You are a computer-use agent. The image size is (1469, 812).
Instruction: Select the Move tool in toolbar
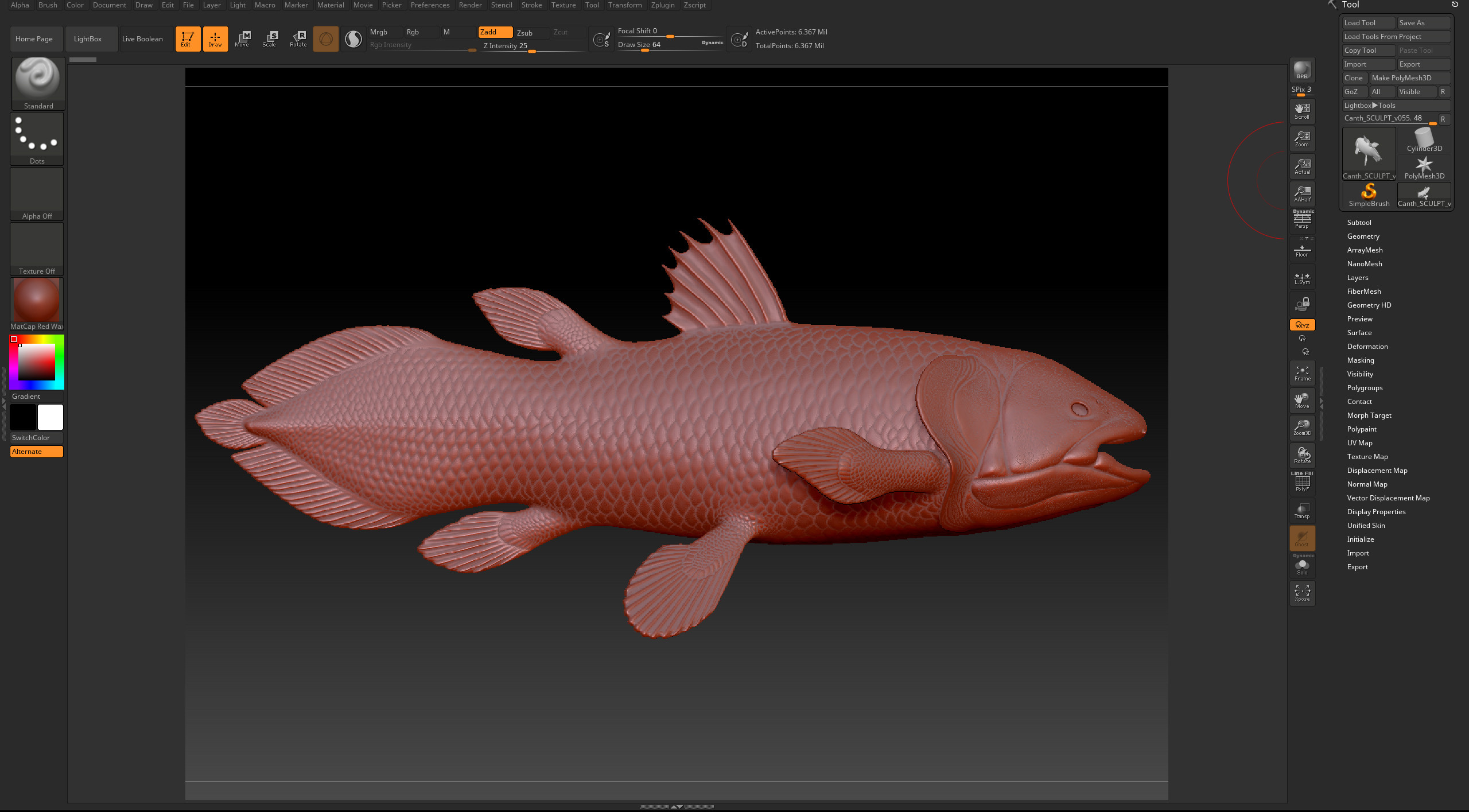click(x=243, y=38)
